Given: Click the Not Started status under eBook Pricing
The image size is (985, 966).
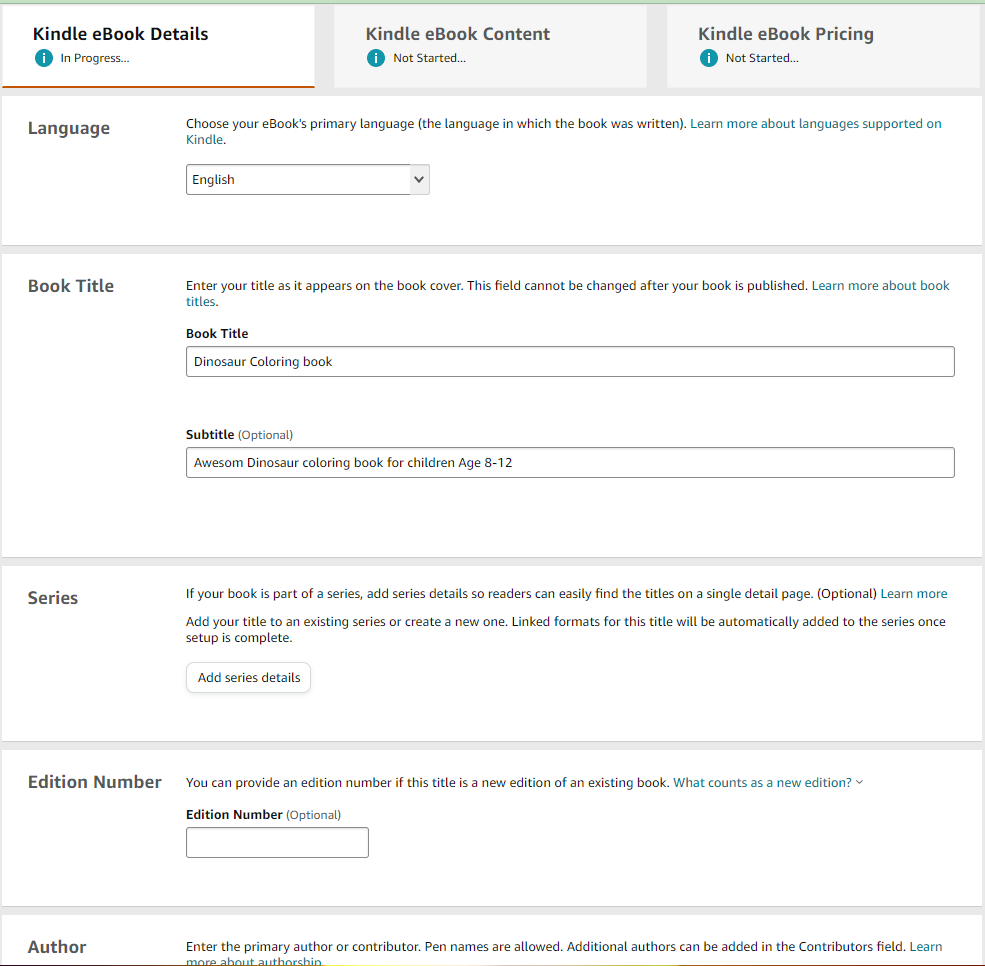Looking at the screenshot, I should [x=762, y=58].
